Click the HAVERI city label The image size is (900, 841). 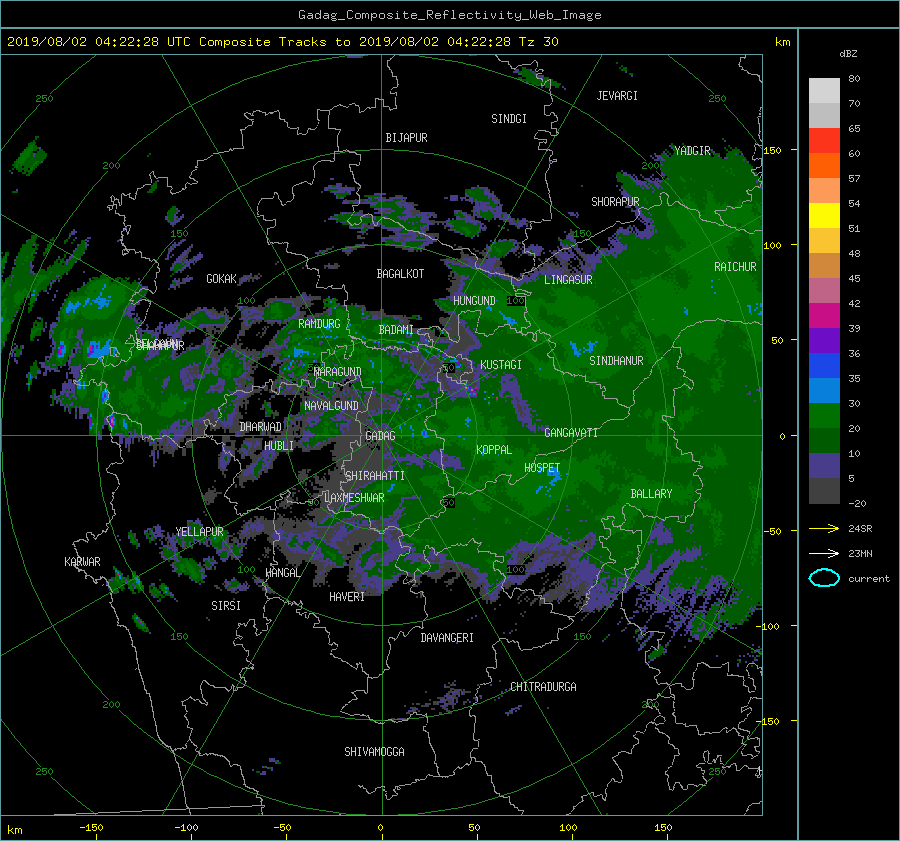[x=347, y=597]
